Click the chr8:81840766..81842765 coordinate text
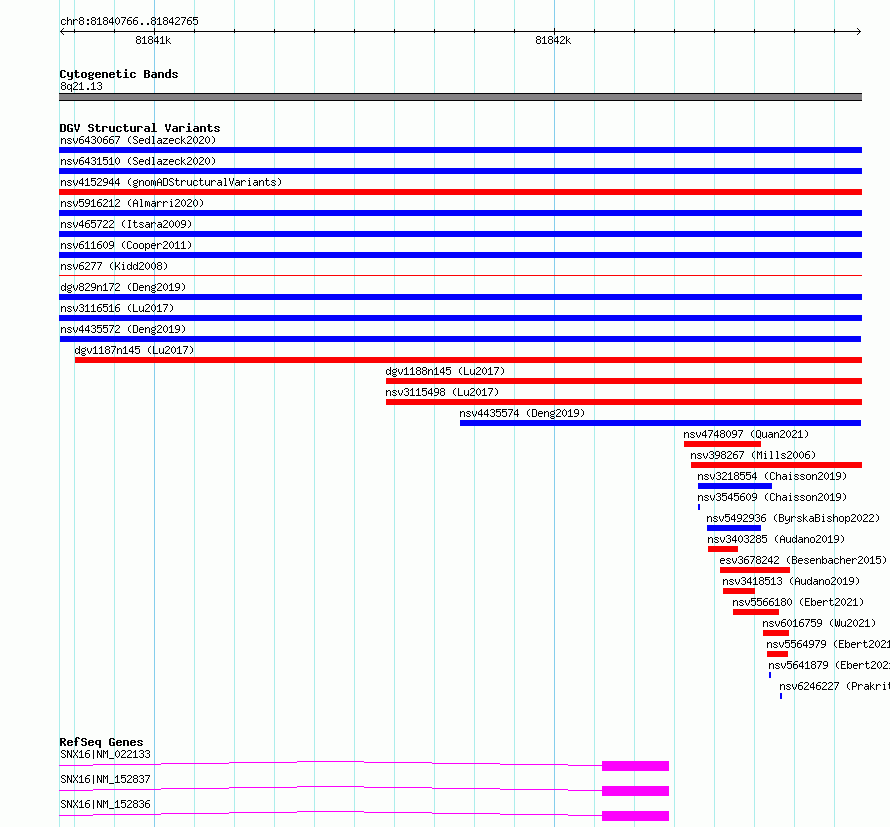 pyautogui.click(x=129, y=22)
